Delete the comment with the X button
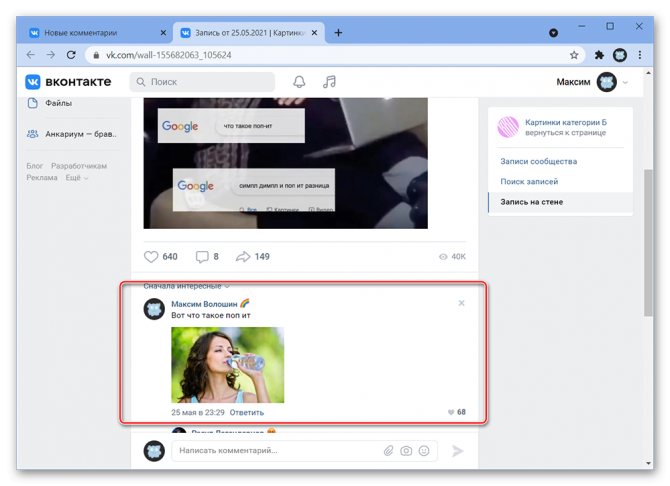 [461, 303]
